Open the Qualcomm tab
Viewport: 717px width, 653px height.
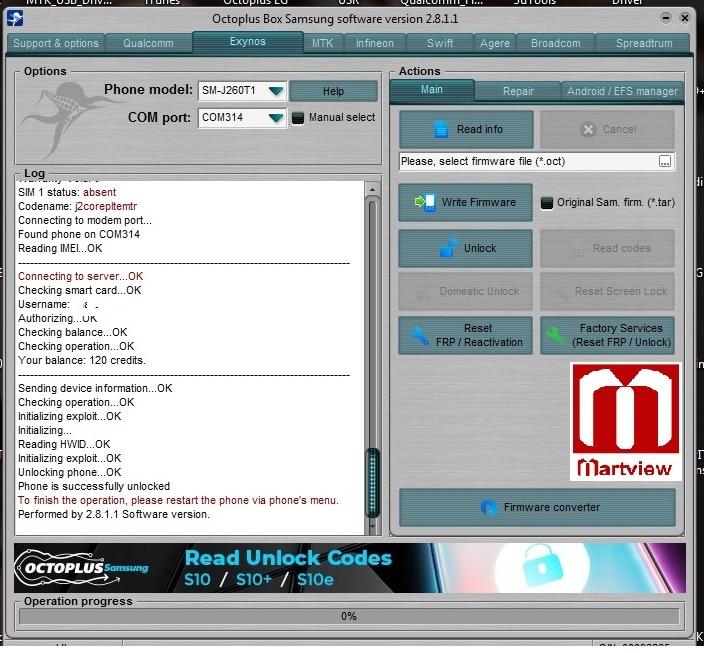click(149, 44)
